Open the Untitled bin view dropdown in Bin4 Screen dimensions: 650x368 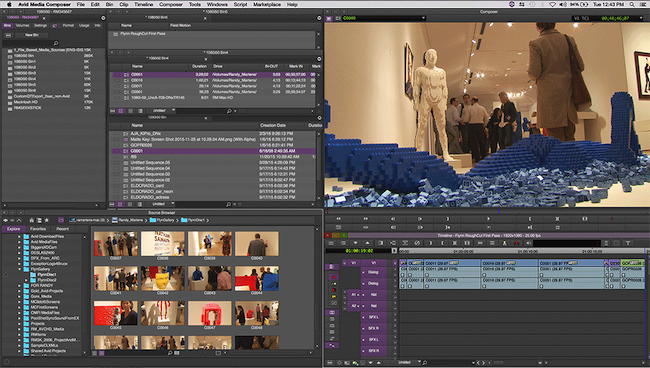click(173, 111)
